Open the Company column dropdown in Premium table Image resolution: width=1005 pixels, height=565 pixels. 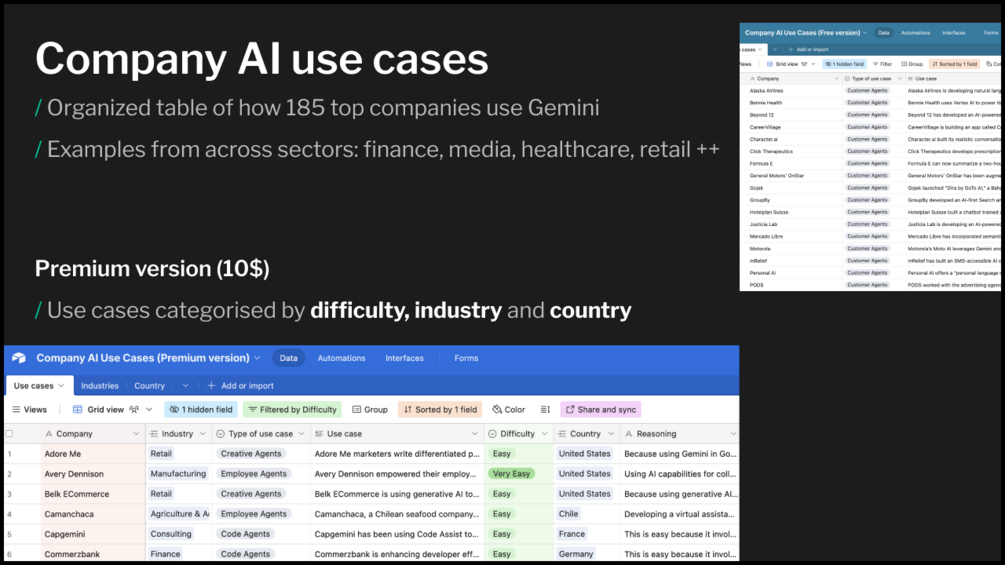(x=136, y=434)
